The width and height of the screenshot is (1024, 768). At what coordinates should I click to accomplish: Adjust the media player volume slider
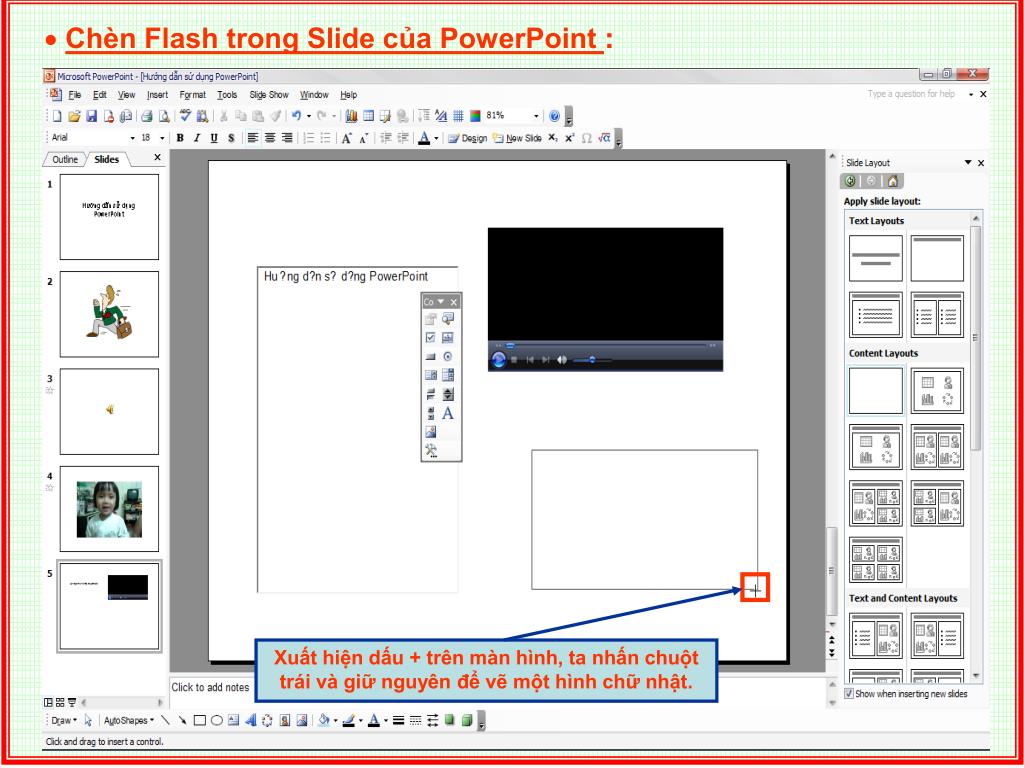pyautogui.click(x=592, y=360)
